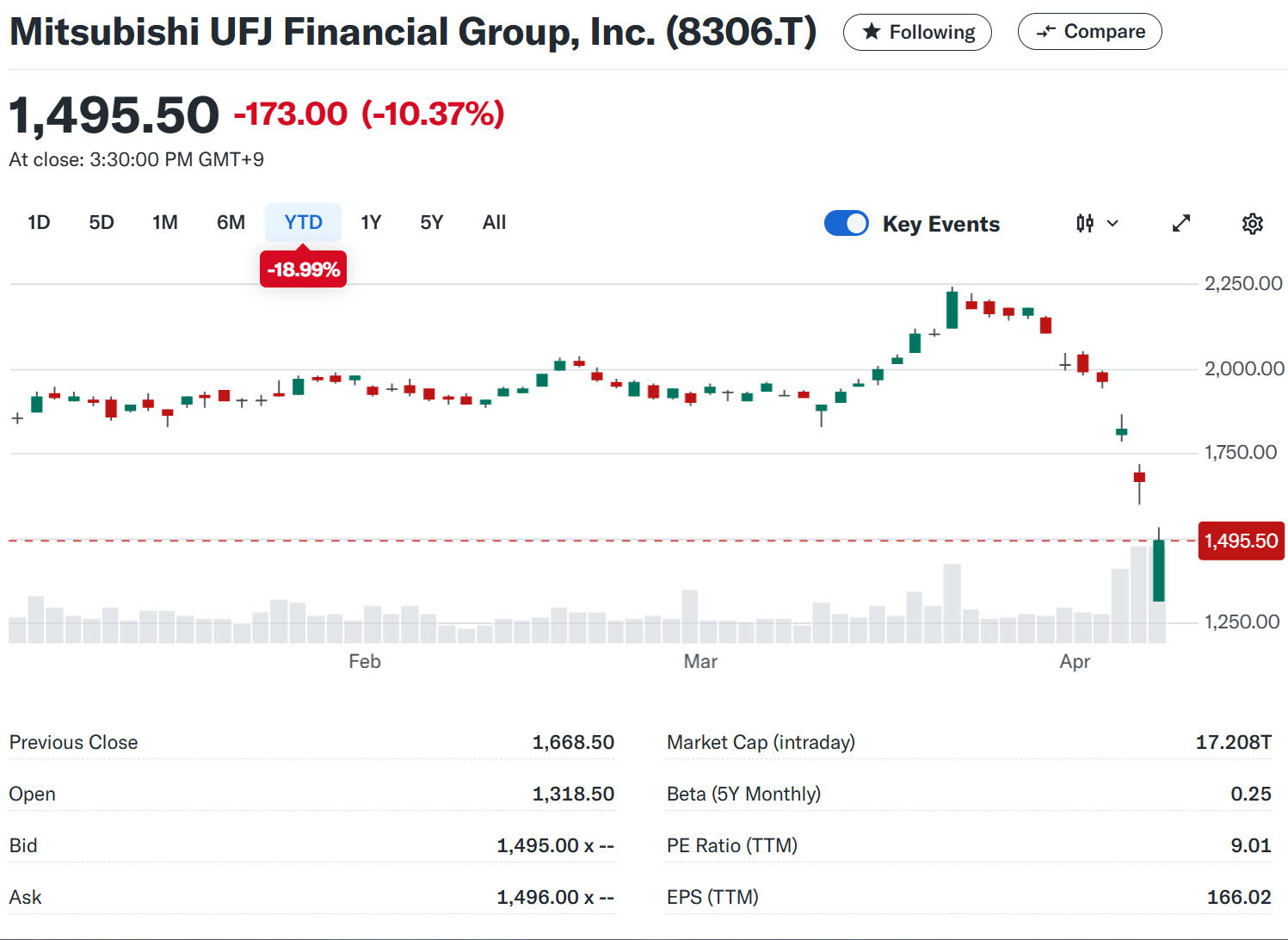Click the 1,750.00 axis label

(x=1241, y=452)
